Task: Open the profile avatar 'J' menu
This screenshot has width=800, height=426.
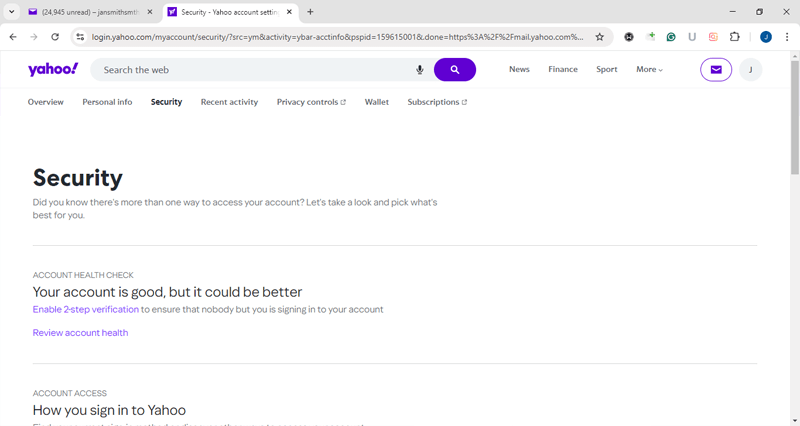Action: pyautogui.click(x=750, y=70)
